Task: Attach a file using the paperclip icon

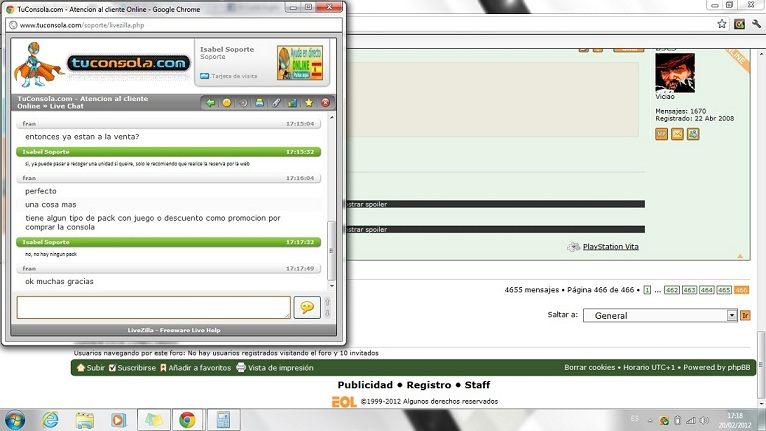Action: [x=276, y=103]
